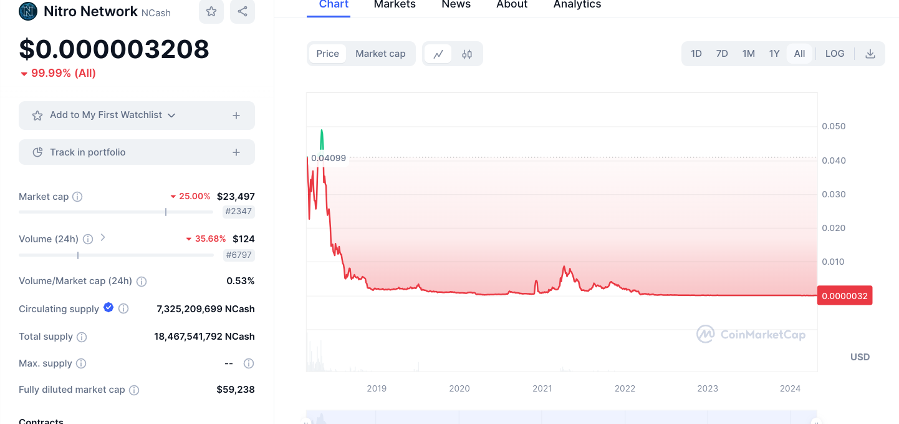This screenshot has width=899, height=424.
Task: Click the Market cap rank slider bar
Action: tap(116, 212)
